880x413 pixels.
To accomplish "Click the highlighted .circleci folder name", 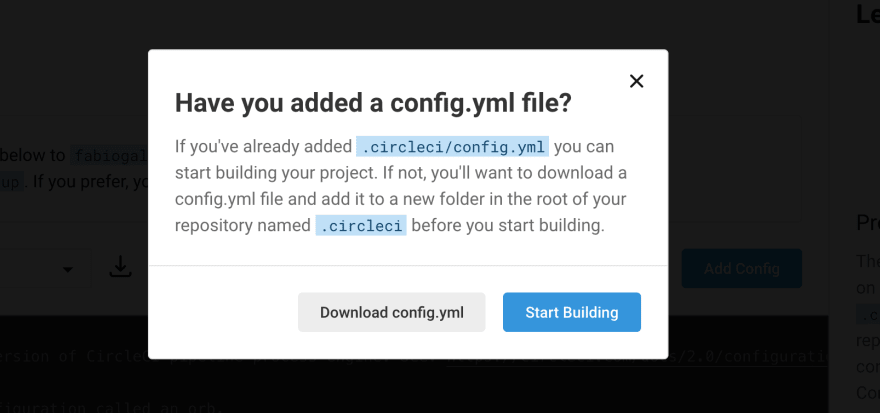I will 361,225.
